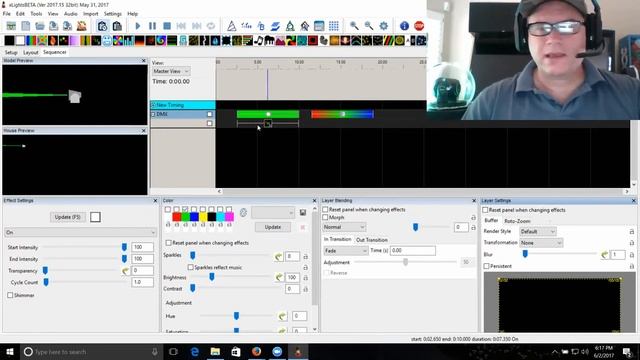640x360 pixels.
Task: Click the second magnifier zoom icon
Action: coord(369,26)
